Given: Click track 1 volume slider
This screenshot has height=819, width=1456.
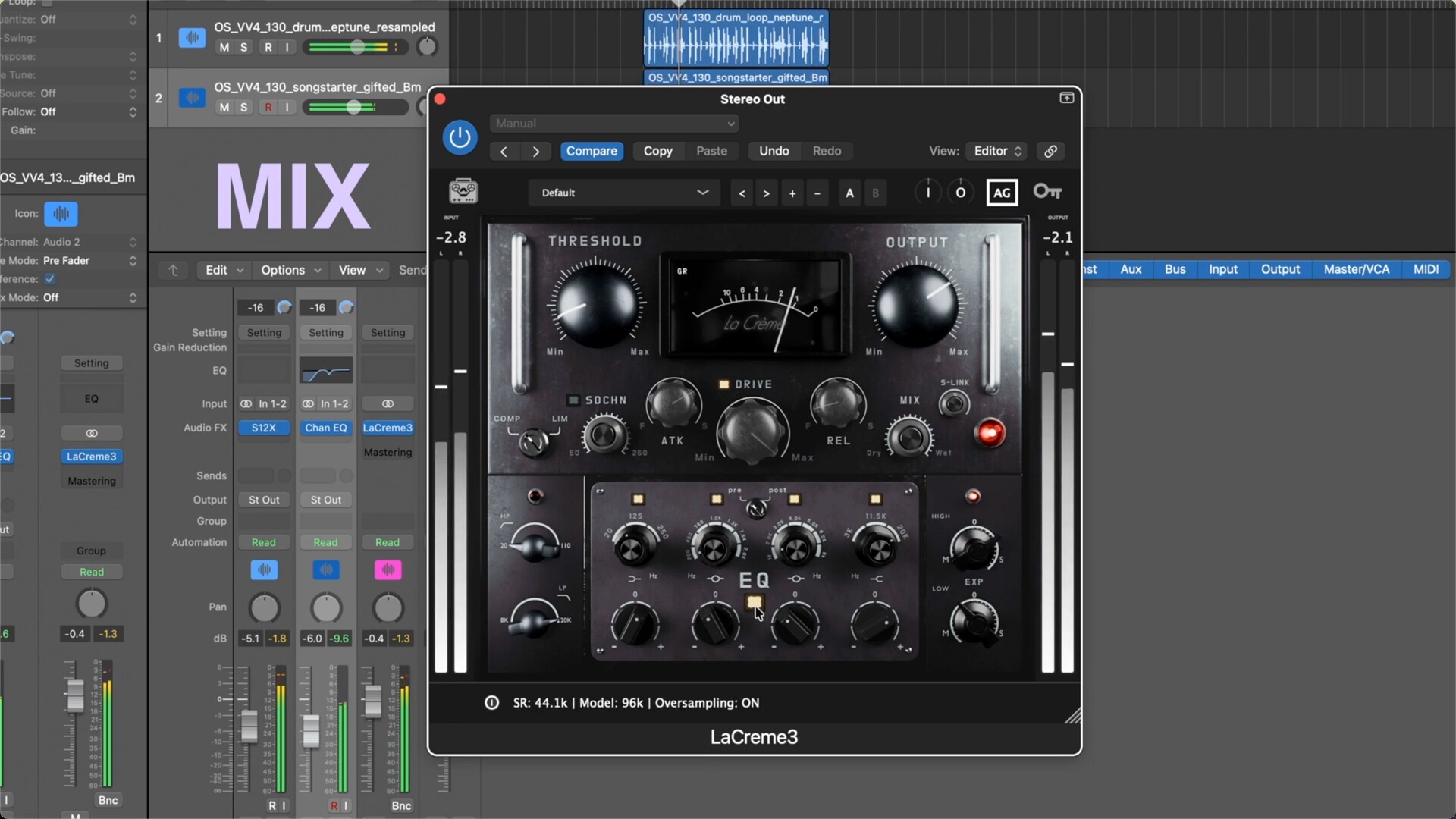Looking at the screenshot, I should [356, 47].
